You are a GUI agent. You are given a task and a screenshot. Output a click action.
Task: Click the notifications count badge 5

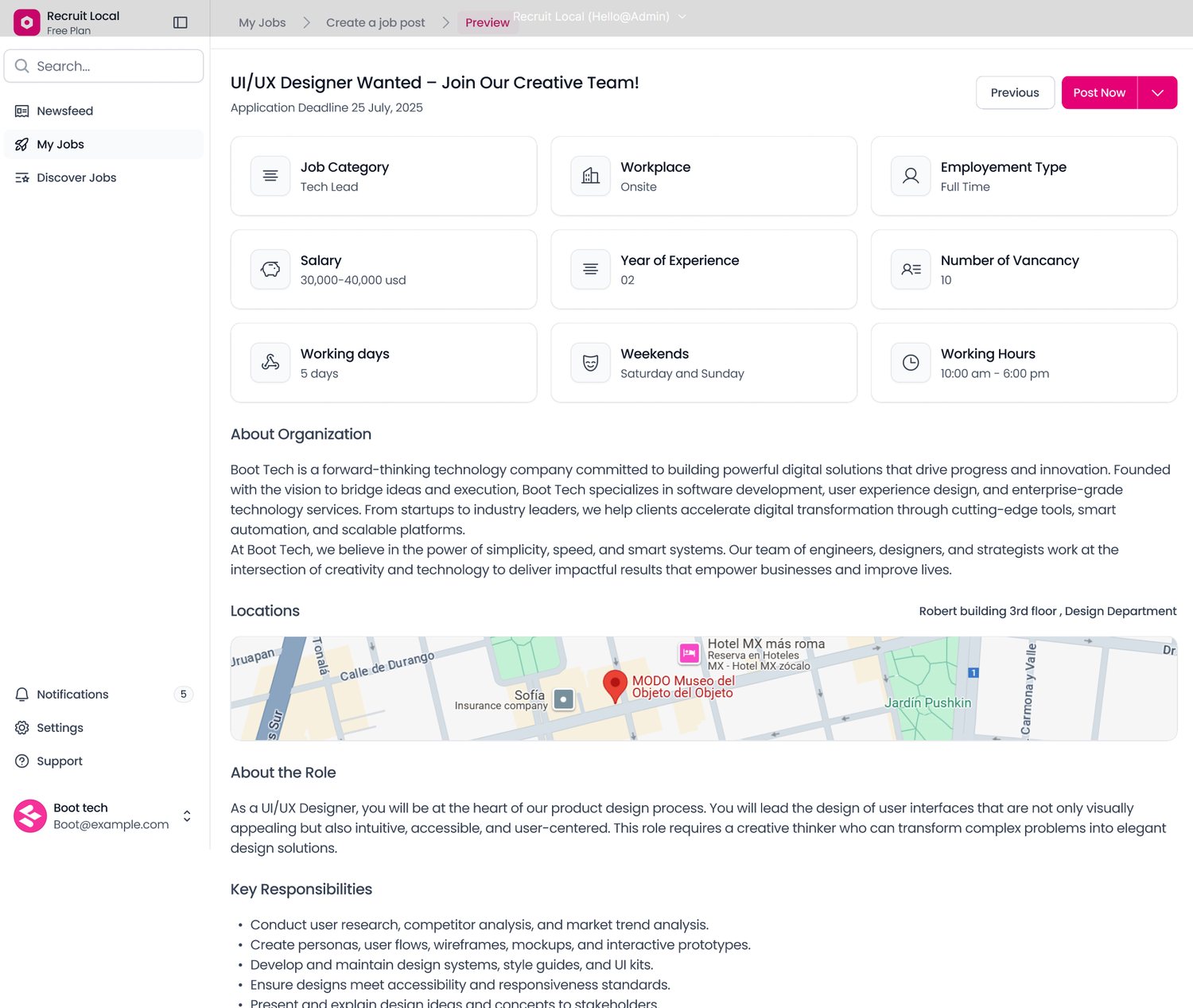pyautogui.click(x=184, y=695)
